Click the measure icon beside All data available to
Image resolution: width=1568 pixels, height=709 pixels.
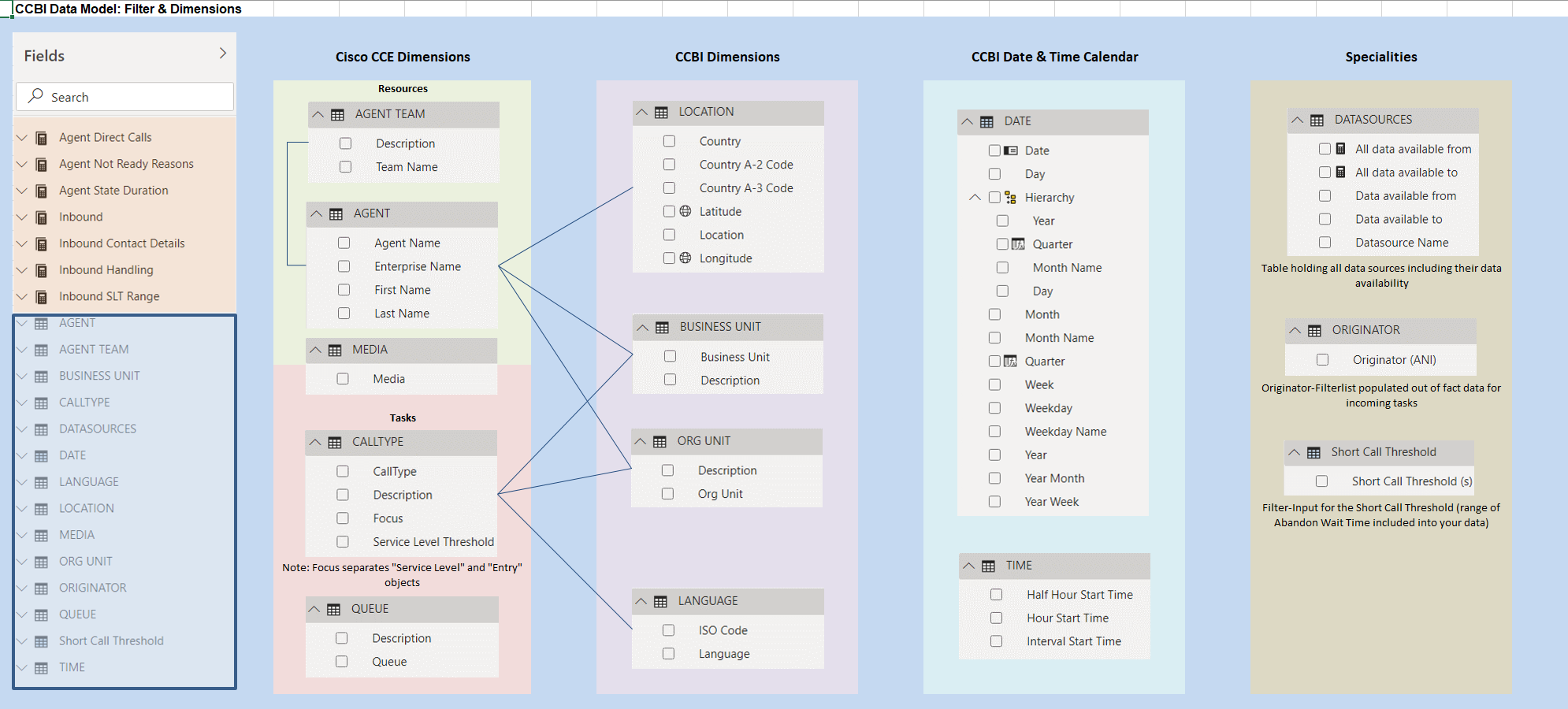[x=1340, y=172]
